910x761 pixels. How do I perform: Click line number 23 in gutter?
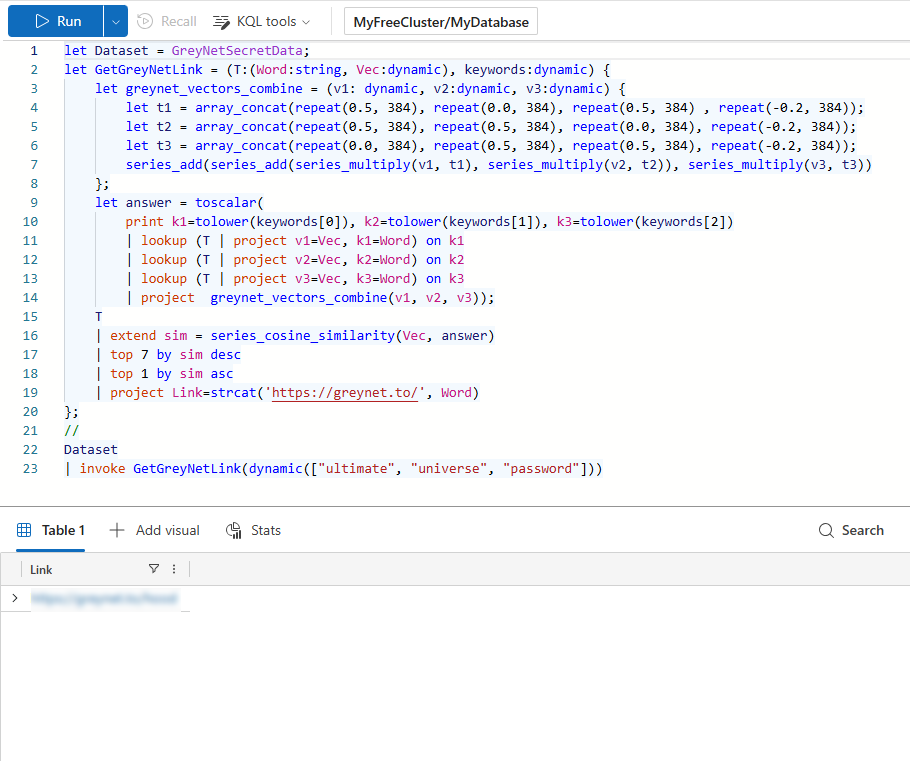pyautogui.click(x=30, y=468)
